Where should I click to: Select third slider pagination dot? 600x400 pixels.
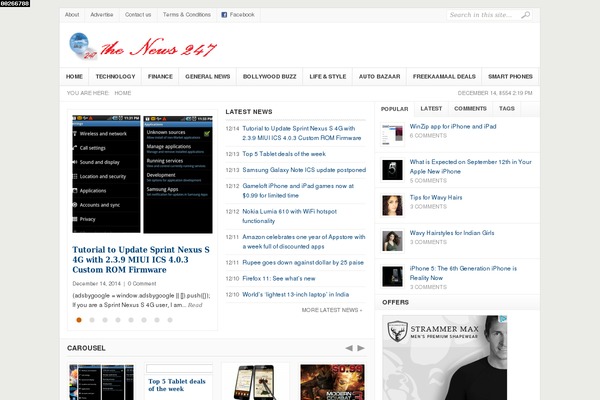tap(105, 320)
